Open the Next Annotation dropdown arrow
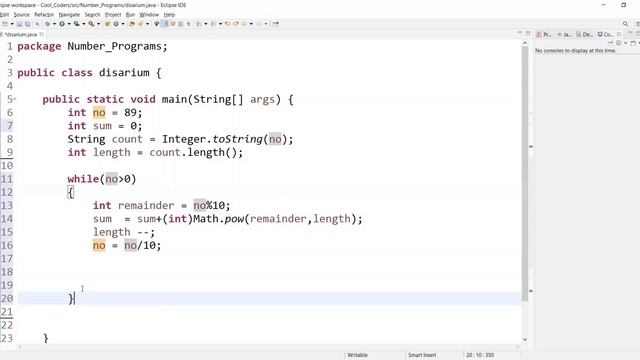The height and width of the screenshot is (360, 640). (205, 24)
